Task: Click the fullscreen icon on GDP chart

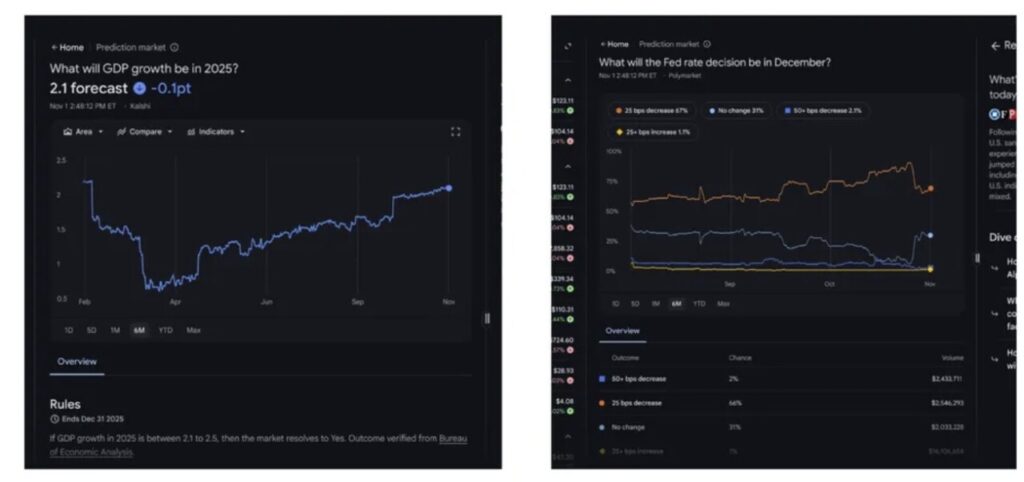Action: [x=456, y=131]
